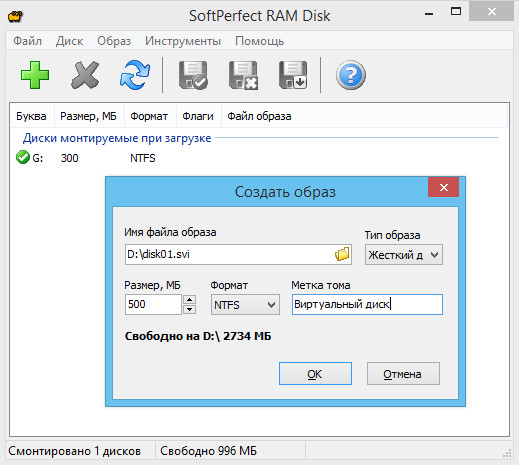Increase size with the up spinner arrow

(x=189, y=299)
